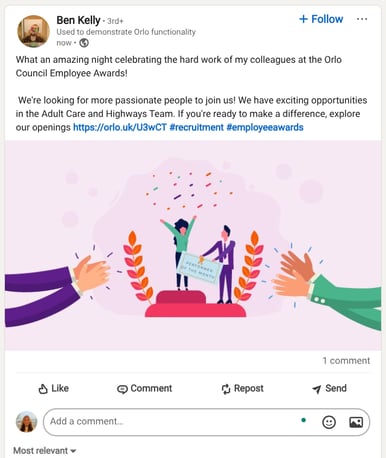This screenshot has height=458, width=386.
Task: Click the #employeeawards hashtag
Action: [265, 127]
